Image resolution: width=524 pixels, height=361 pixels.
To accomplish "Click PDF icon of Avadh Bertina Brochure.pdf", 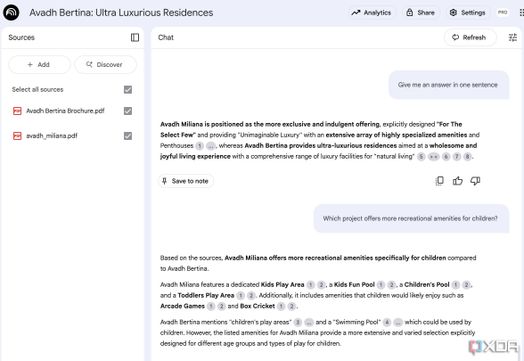I will (x=17, y=111).
